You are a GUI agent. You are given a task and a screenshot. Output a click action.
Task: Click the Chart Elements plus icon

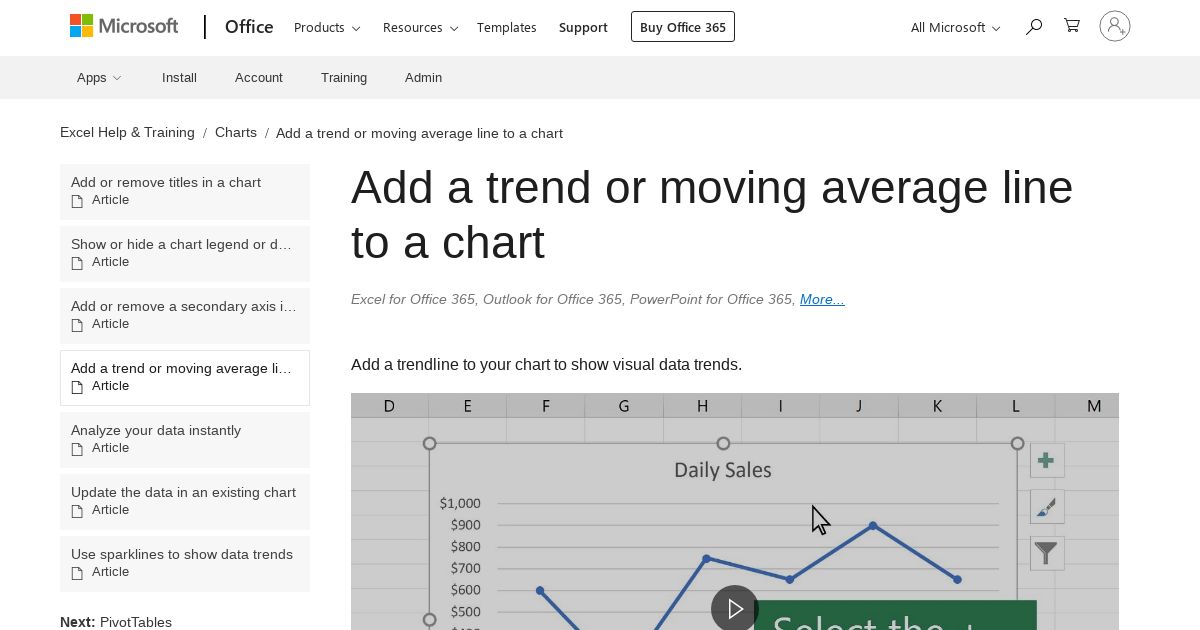tap(1046, 460)
